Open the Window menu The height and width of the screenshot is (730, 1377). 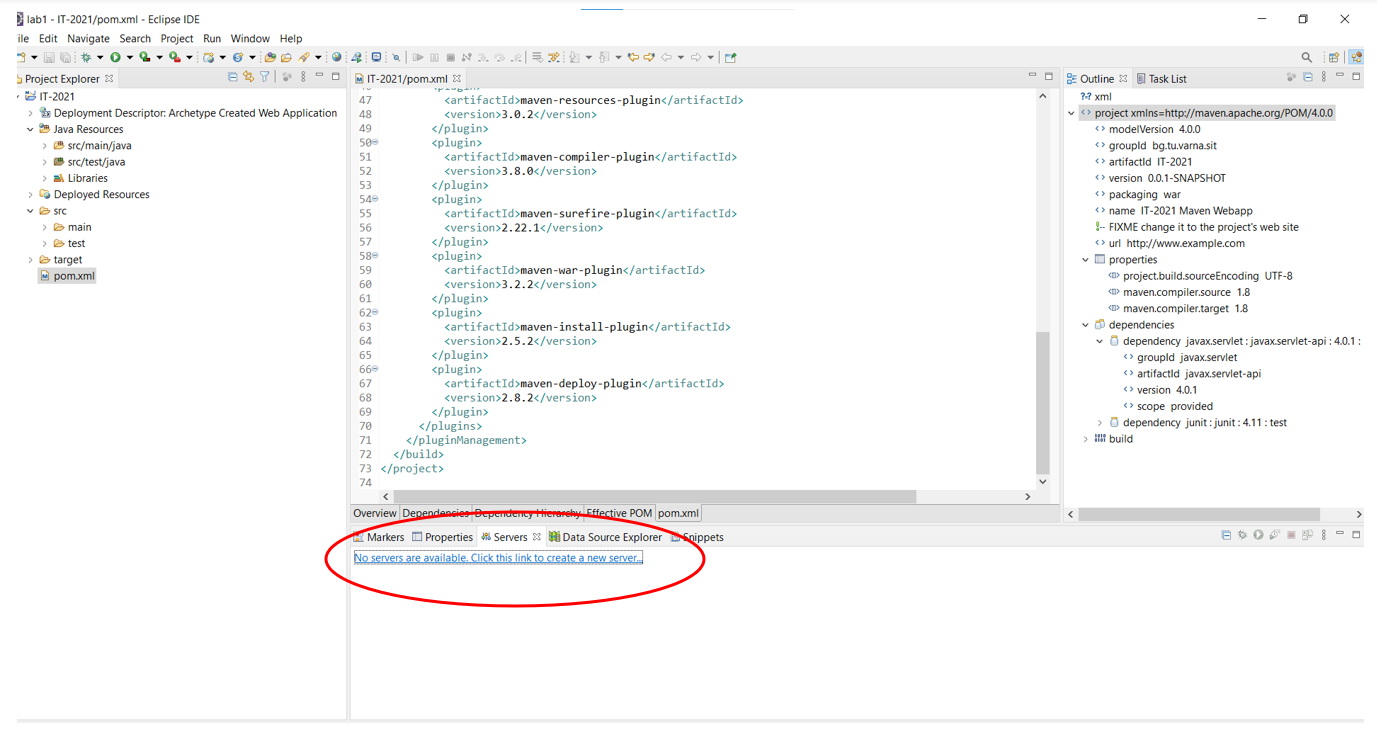tap(250, 38)
